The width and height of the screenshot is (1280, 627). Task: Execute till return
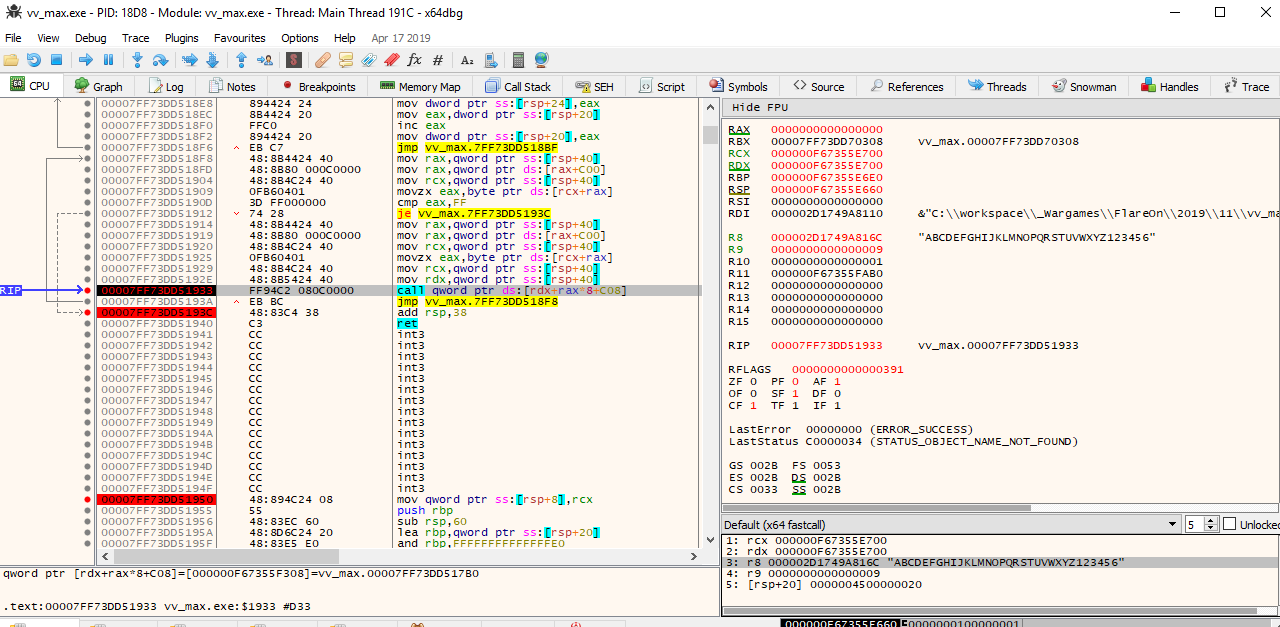click(x=242, y=60)
